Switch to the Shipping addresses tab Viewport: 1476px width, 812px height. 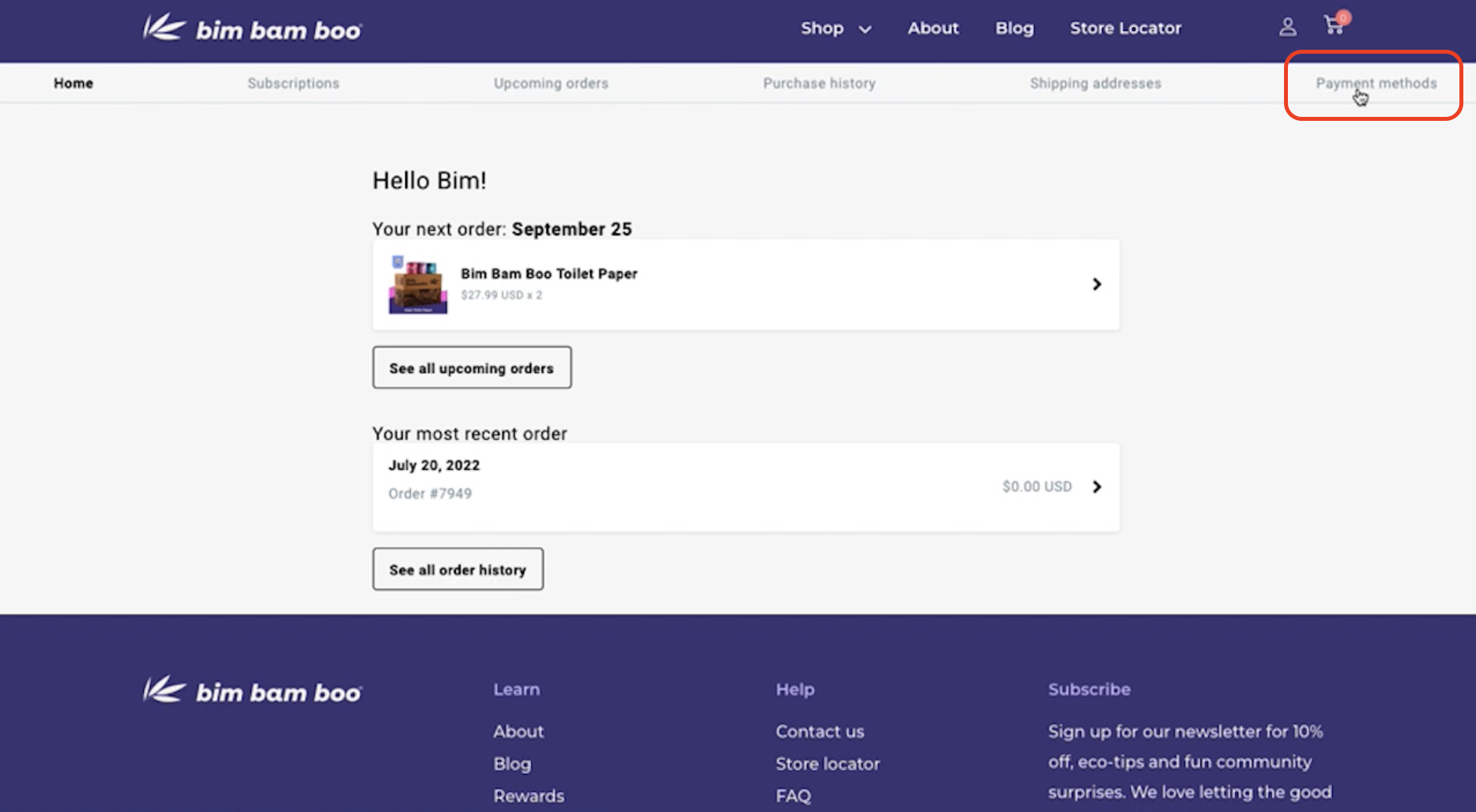[x=1095, y=83]
